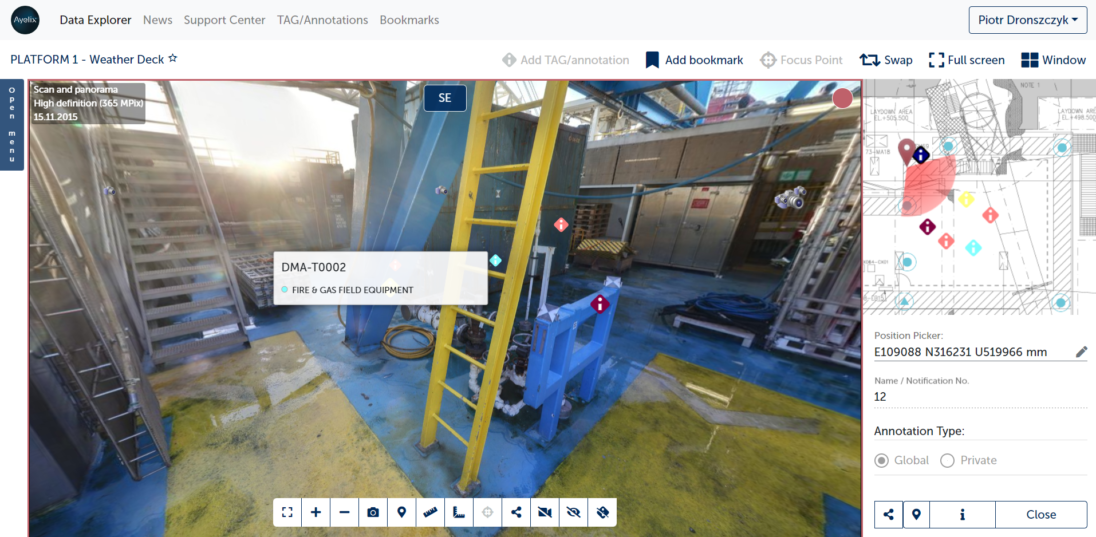Image resolution: width=1096 pixels, height=537 pixels.
Task: Click the SE compass direction badge
Action: tap(445, 98)
